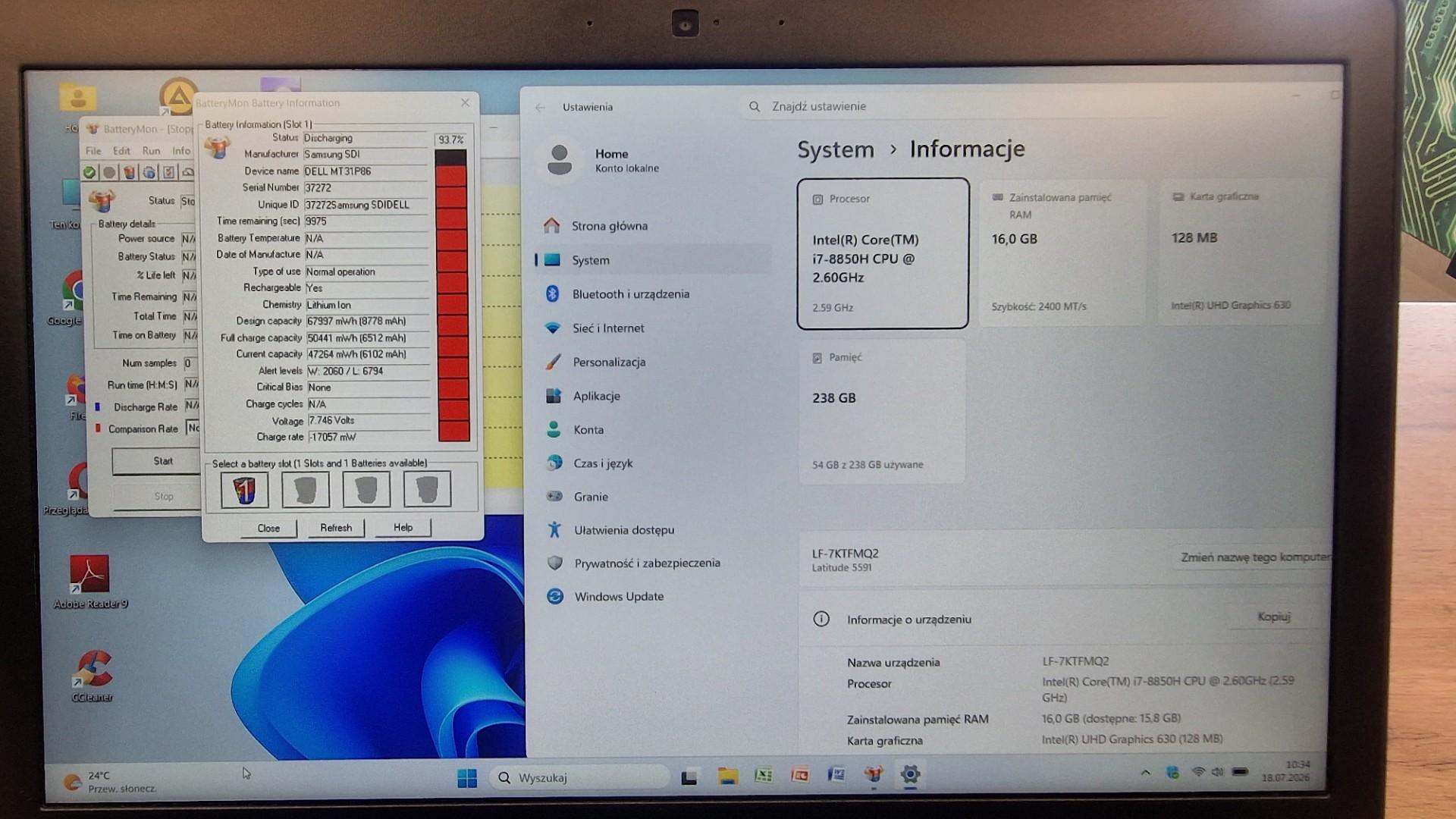This screenshot has height=819, width=1456.
Task: Click the Wyszukaj taskbar search box
Action: pyautogui.click(x=581, y=778)
